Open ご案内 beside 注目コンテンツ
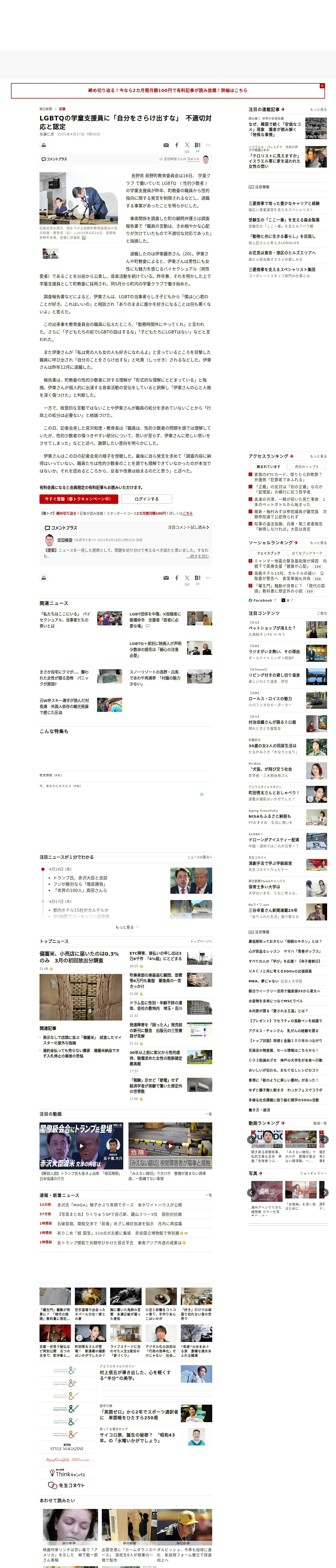336x1568 pixels. tap(322, 614)
